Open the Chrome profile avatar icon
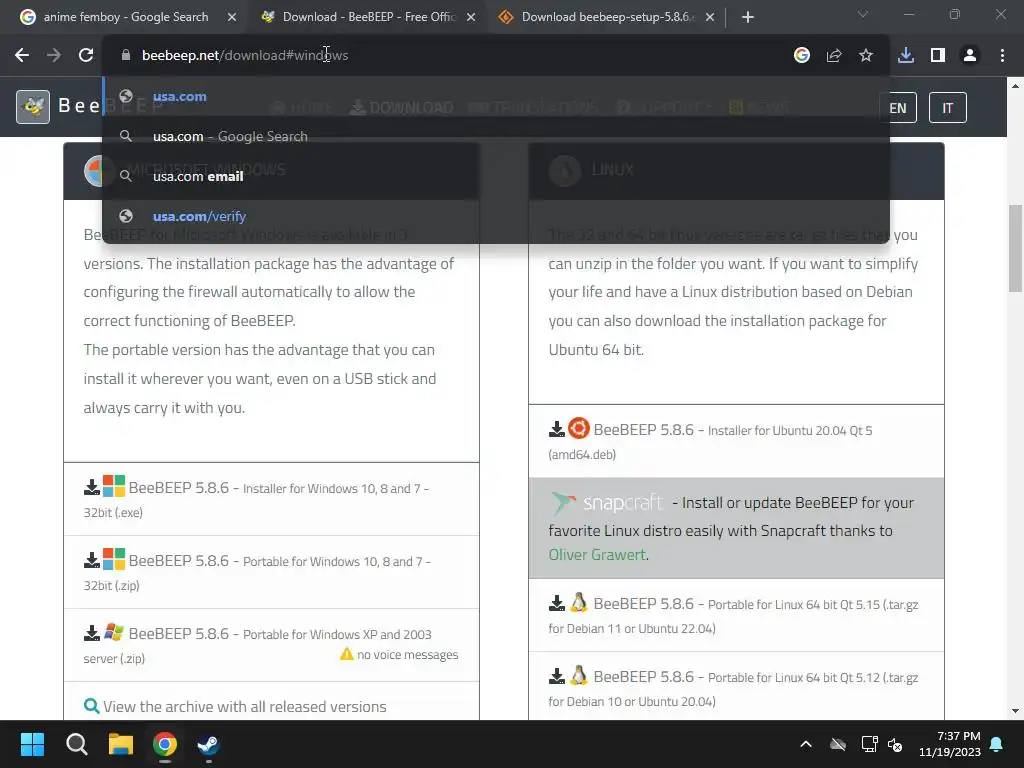This screenshot has height=768, width=1024. tap(970, 56)
